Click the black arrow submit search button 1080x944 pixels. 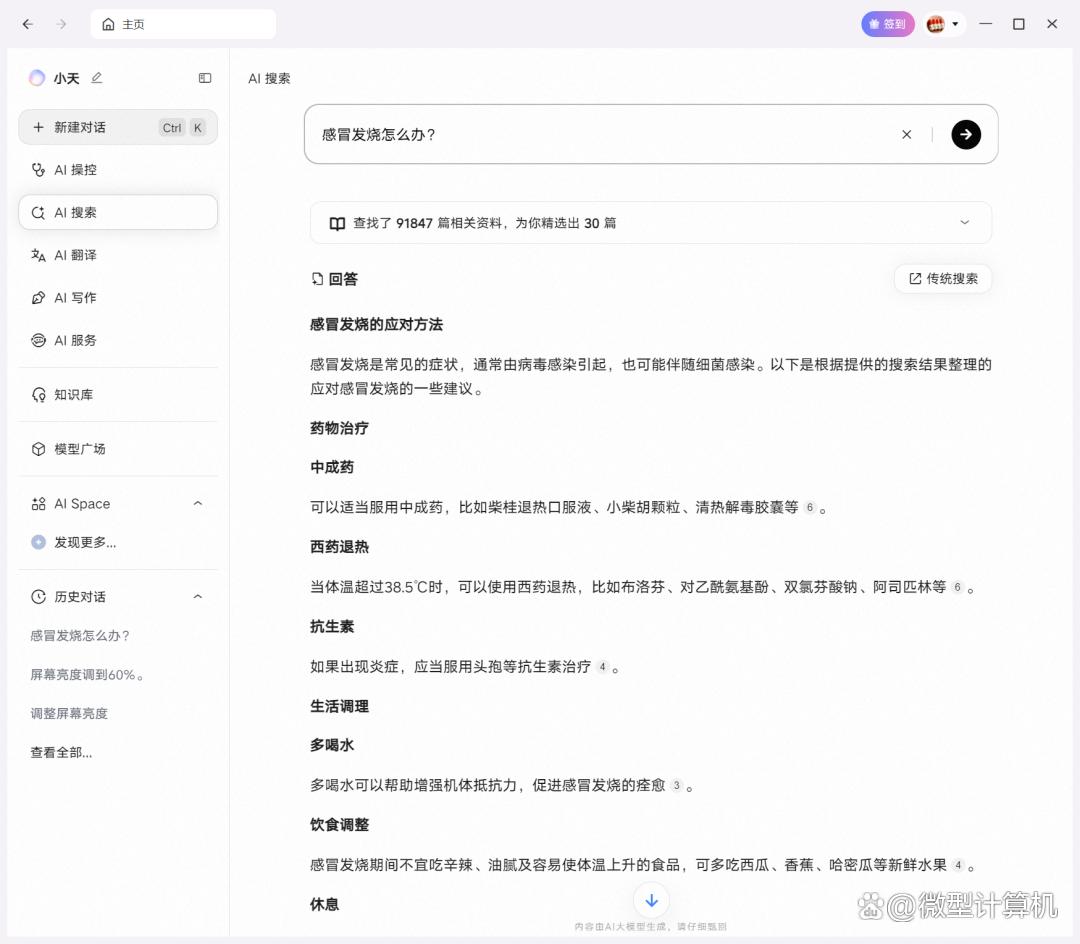[965, 134]
